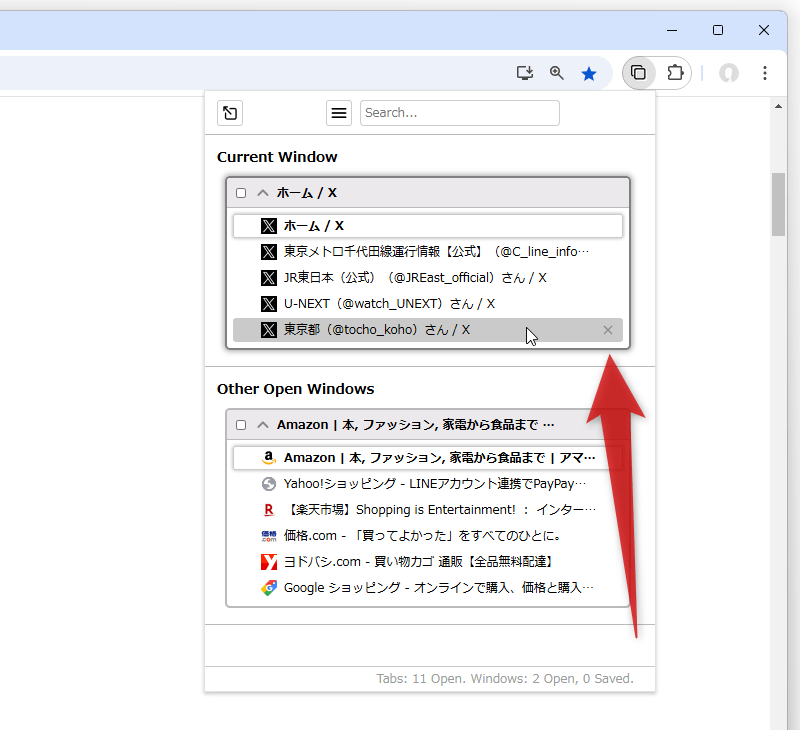Open the Extensions puzzle piece icon
This screenshot has width=800, height=730.
point(675,73)
